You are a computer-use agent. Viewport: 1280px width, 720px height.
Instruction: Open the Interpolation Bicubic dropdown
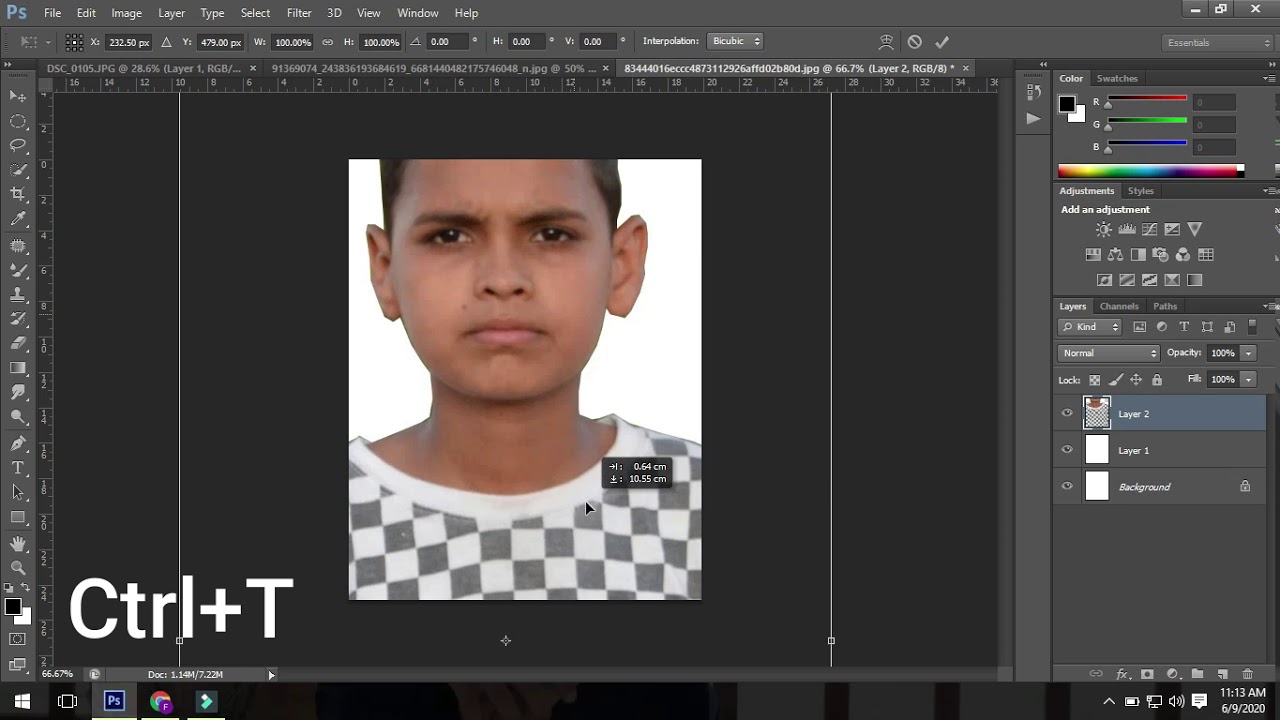pos(736,41)
